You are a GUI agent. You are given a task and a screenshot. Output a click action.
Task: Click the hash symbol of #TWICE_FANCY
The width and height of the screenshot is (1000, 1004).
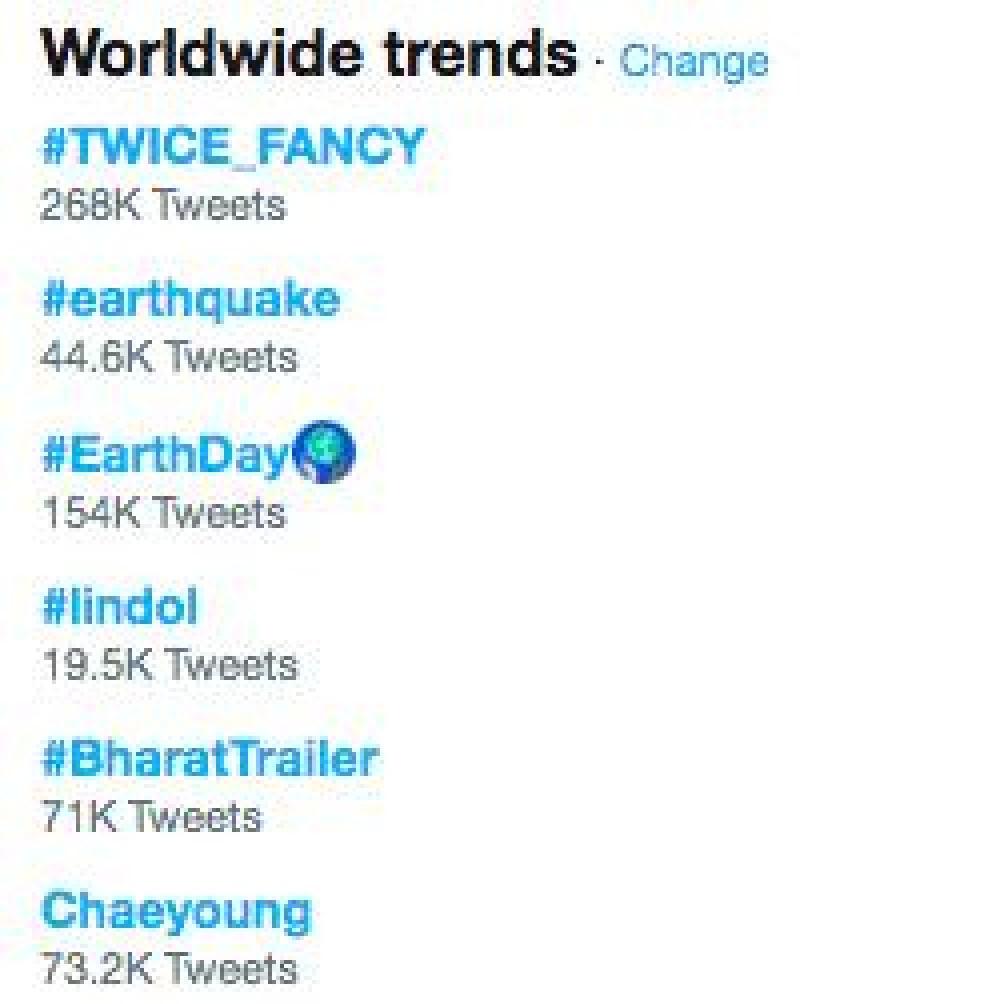pyautogui.click(x=53, y=148)
